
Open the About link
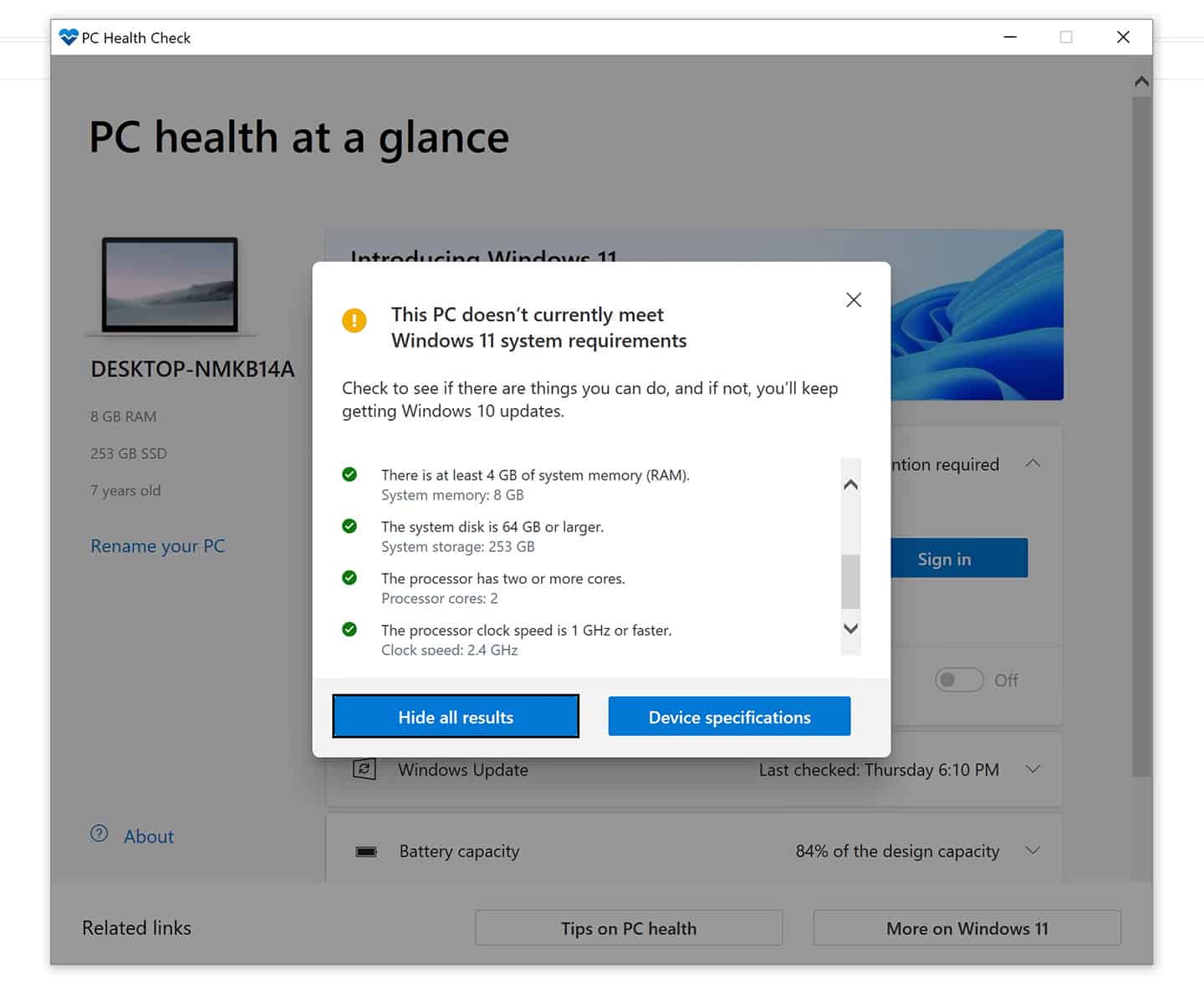click(x=149, y=836)
